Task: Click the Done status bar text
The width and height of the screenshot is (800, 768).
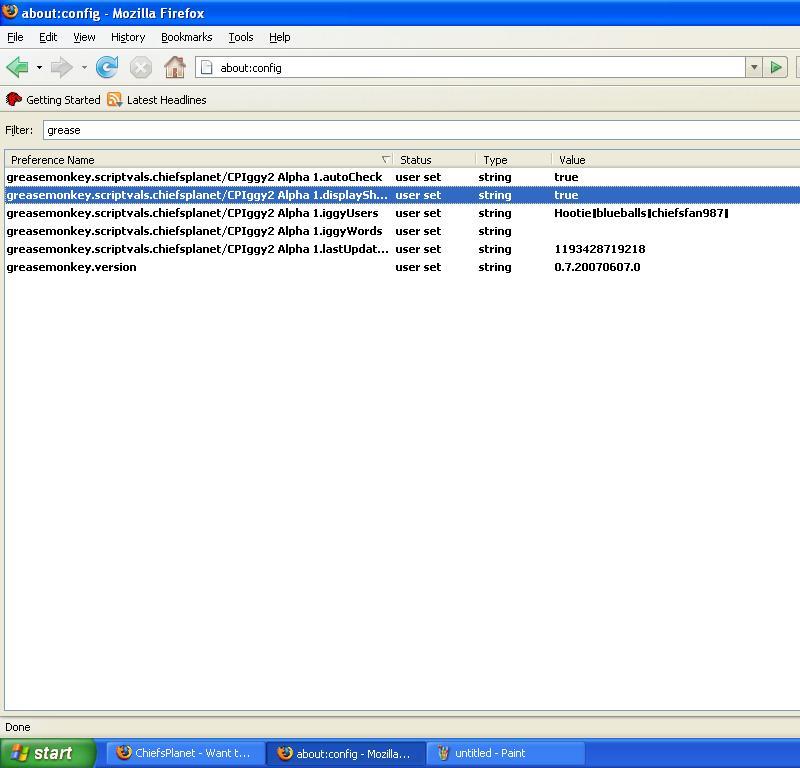Action: click(x=18, y=727)
